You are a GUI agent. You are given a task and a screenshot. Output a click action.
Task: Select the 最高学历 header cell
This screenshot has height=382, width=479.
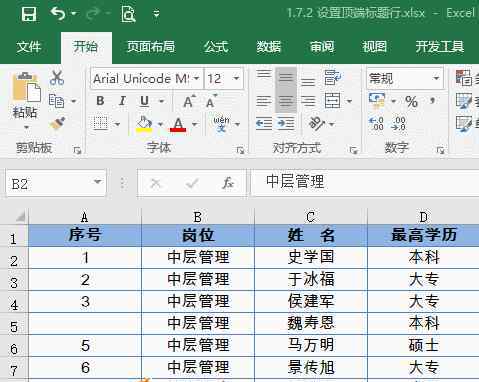423,235
